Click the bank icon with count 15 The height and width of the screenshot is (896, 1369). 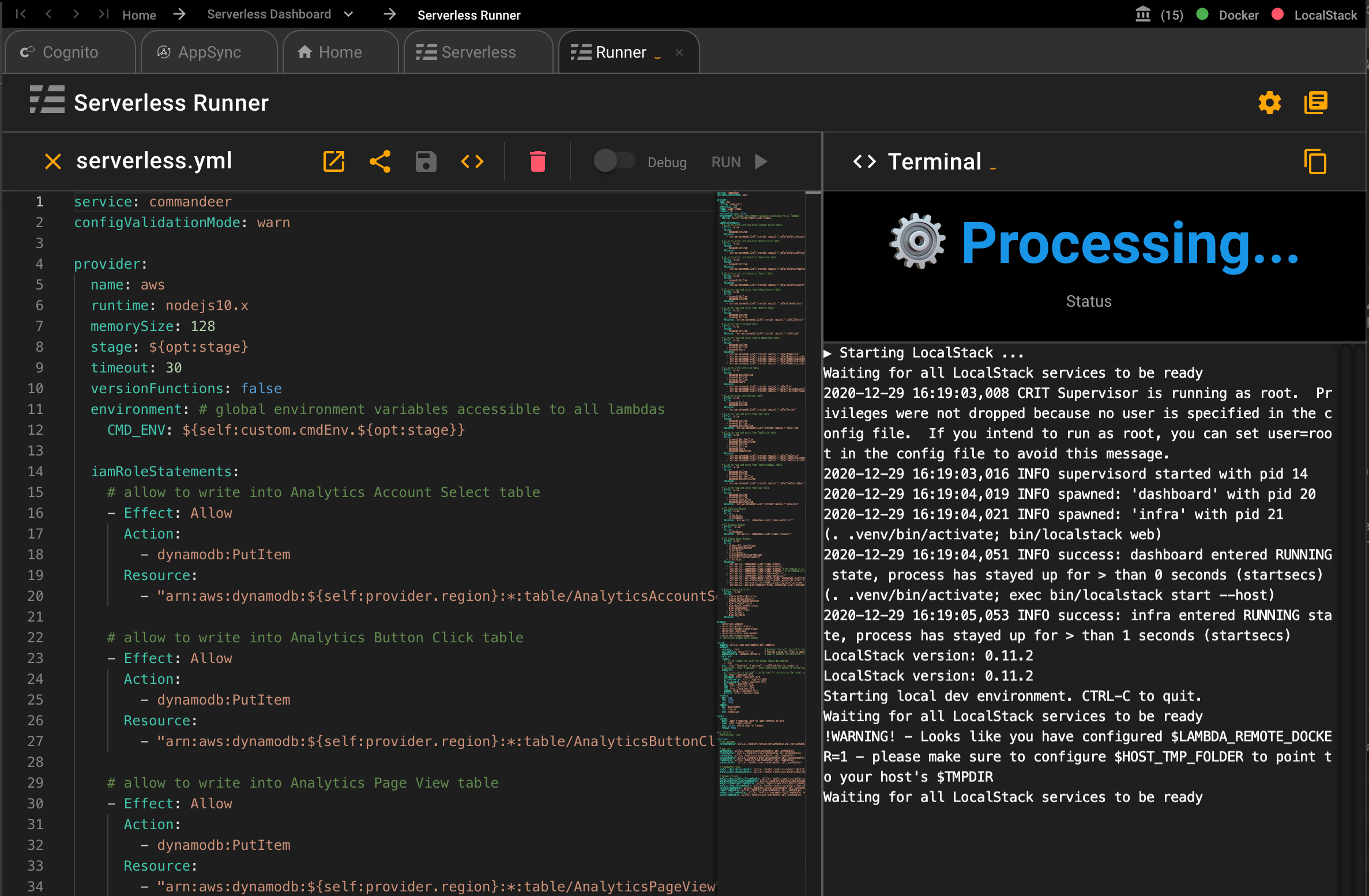(x=1143, y=14)
